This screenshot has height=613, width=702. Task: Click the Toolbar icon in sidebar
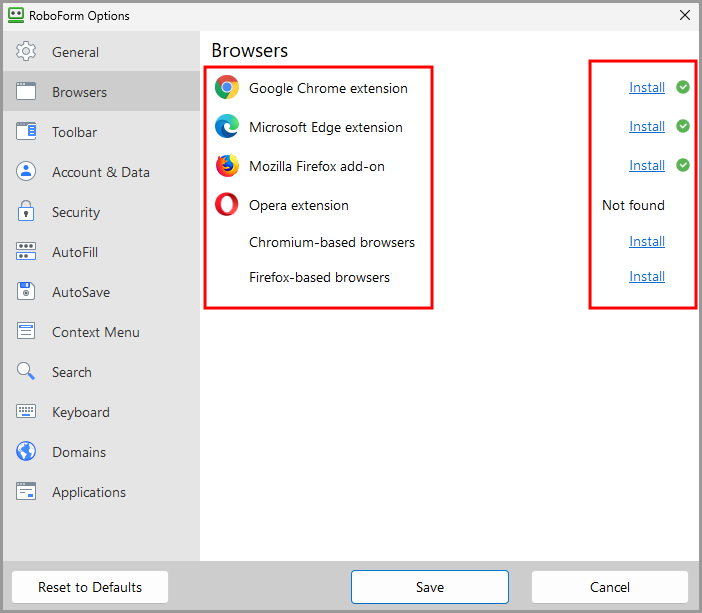tap(26, 131)
